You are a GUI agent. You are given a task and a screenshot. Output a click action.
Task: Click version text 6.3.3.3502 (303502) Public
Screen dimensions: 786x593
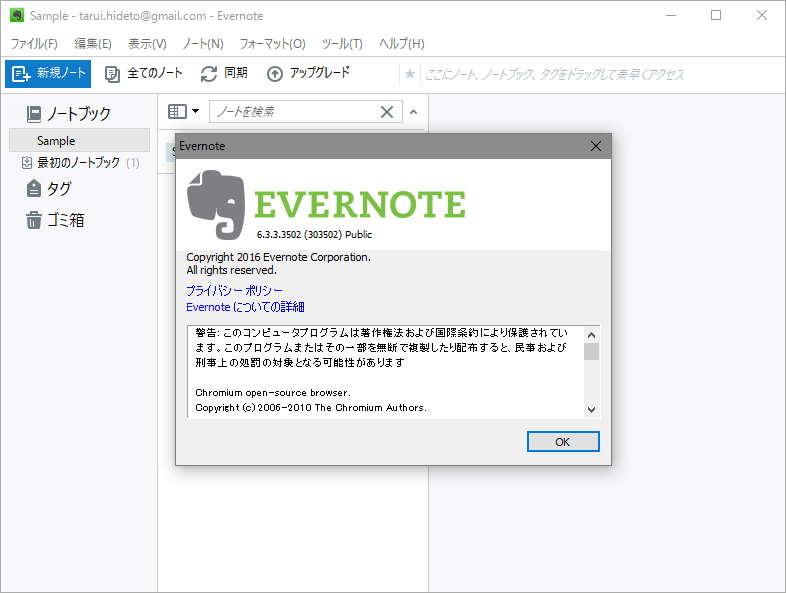(x=314, y=235)
